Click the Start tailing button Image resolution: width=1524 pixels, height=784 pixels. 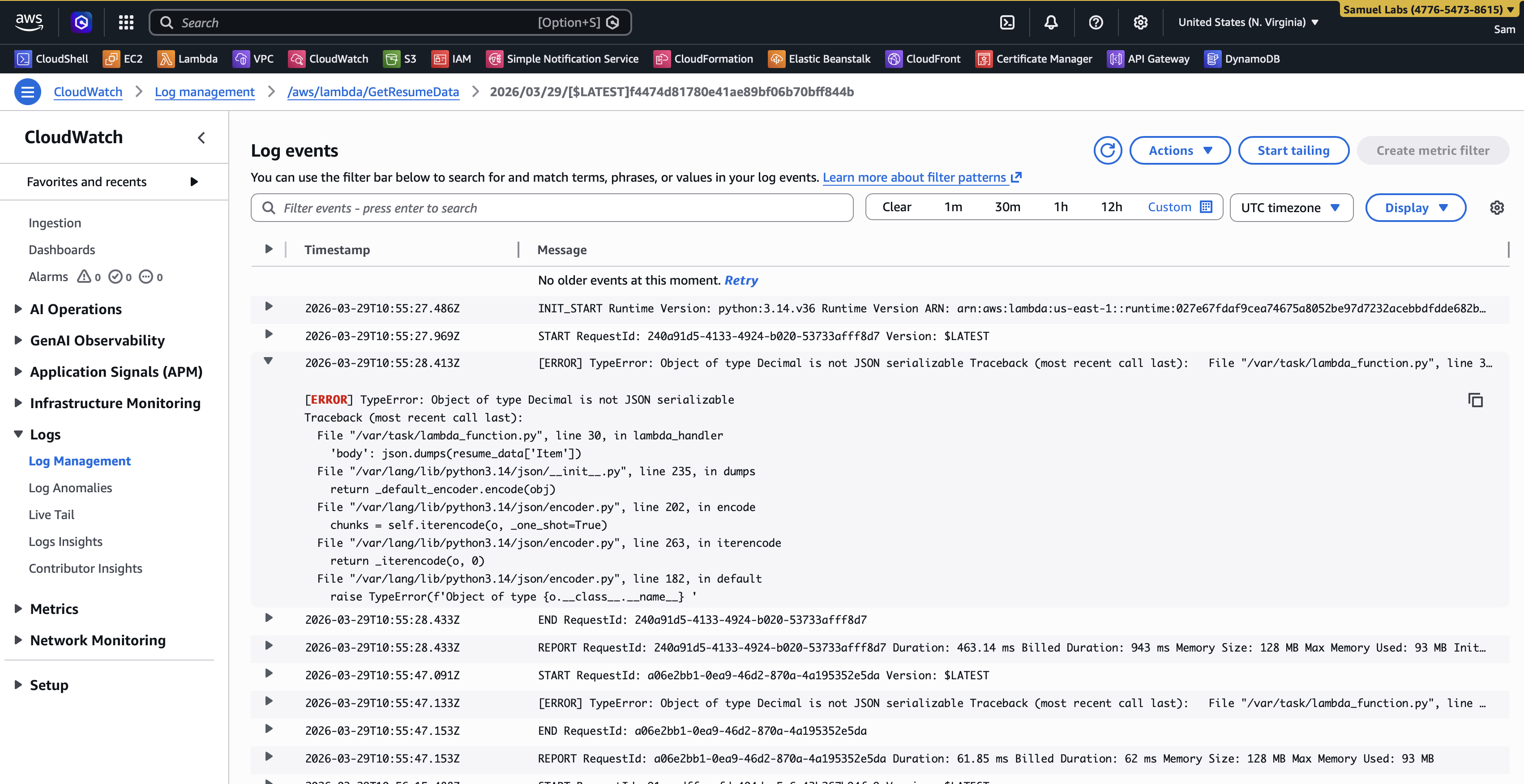coord(1293,150)
